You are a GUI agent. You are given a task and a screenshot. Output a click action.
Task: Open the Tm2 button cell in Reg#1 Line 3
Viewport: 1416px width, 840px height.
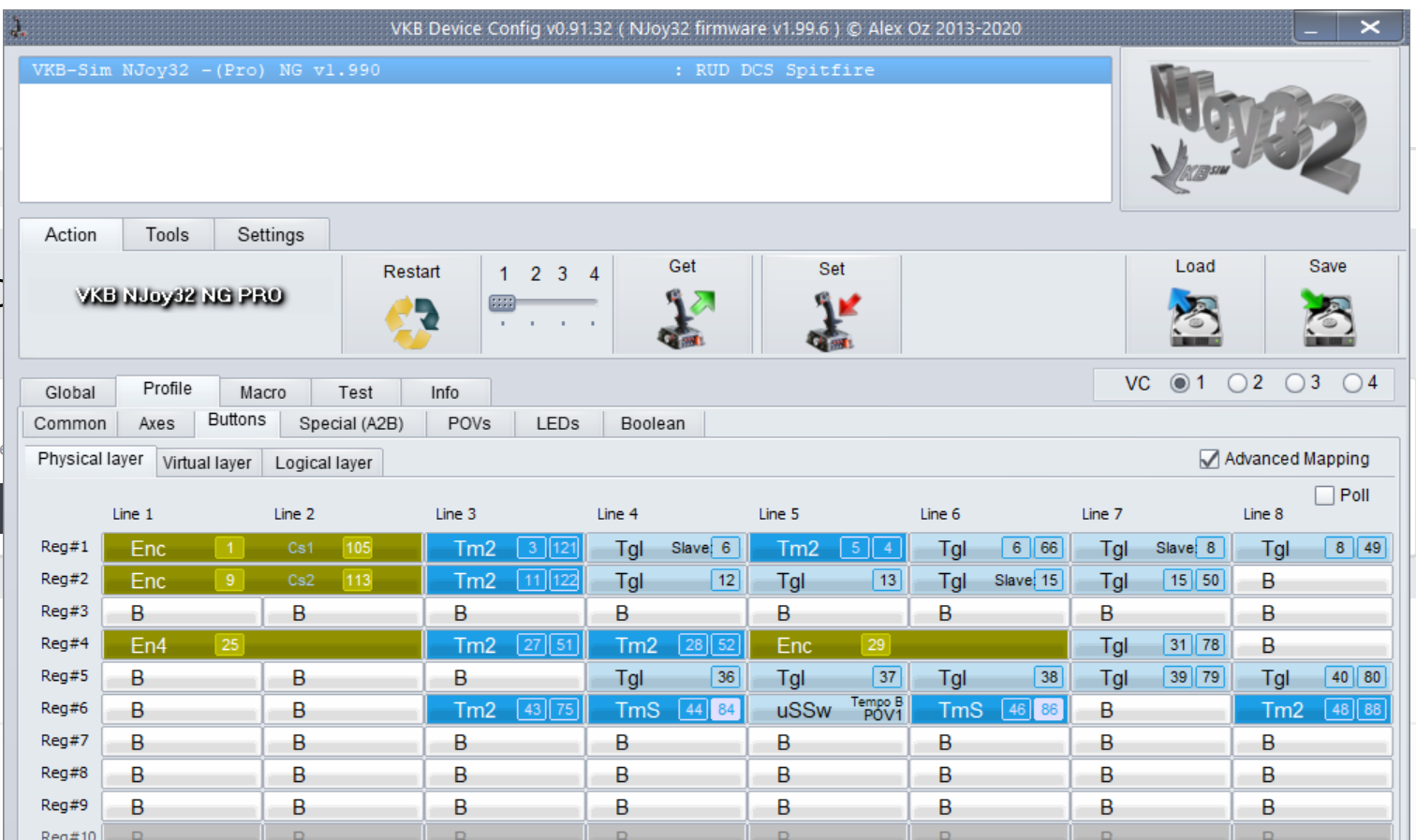[x=506, y=548]
